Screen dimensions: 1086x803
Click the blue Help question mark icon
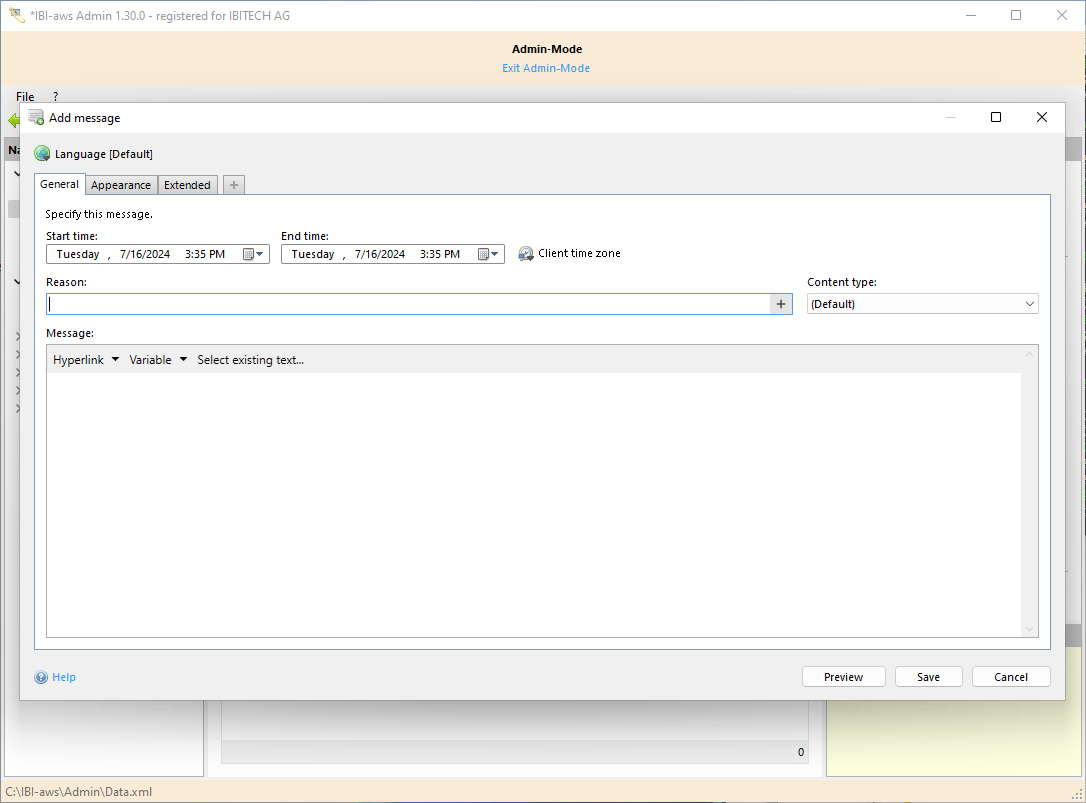tap(41, 677)
